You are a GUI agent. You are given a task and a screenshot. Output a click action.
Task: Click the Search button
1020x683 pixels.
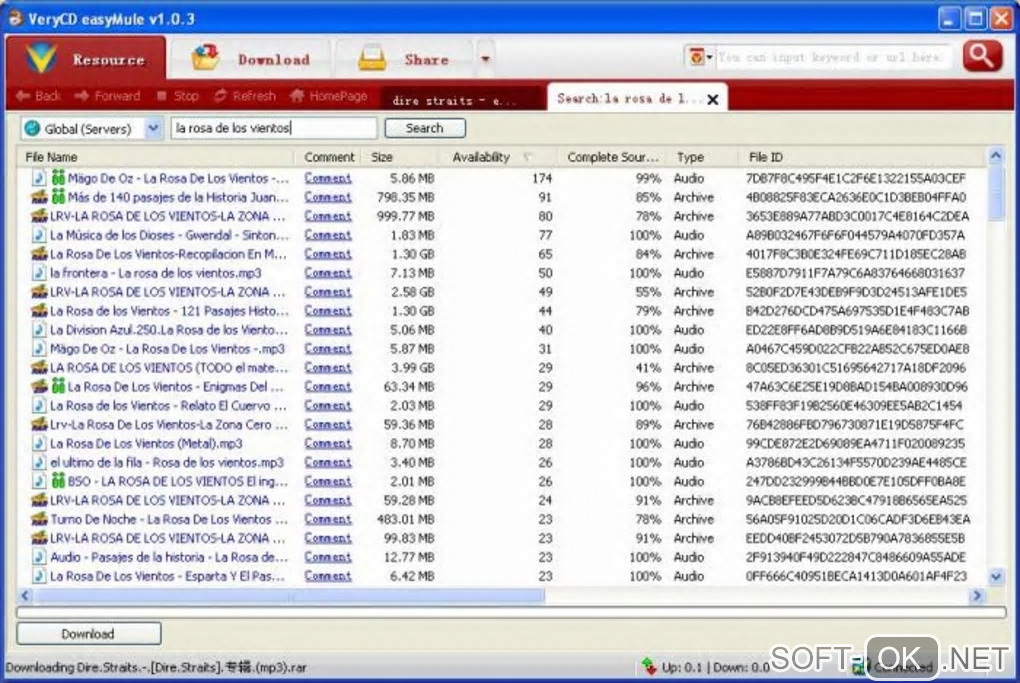425,128
